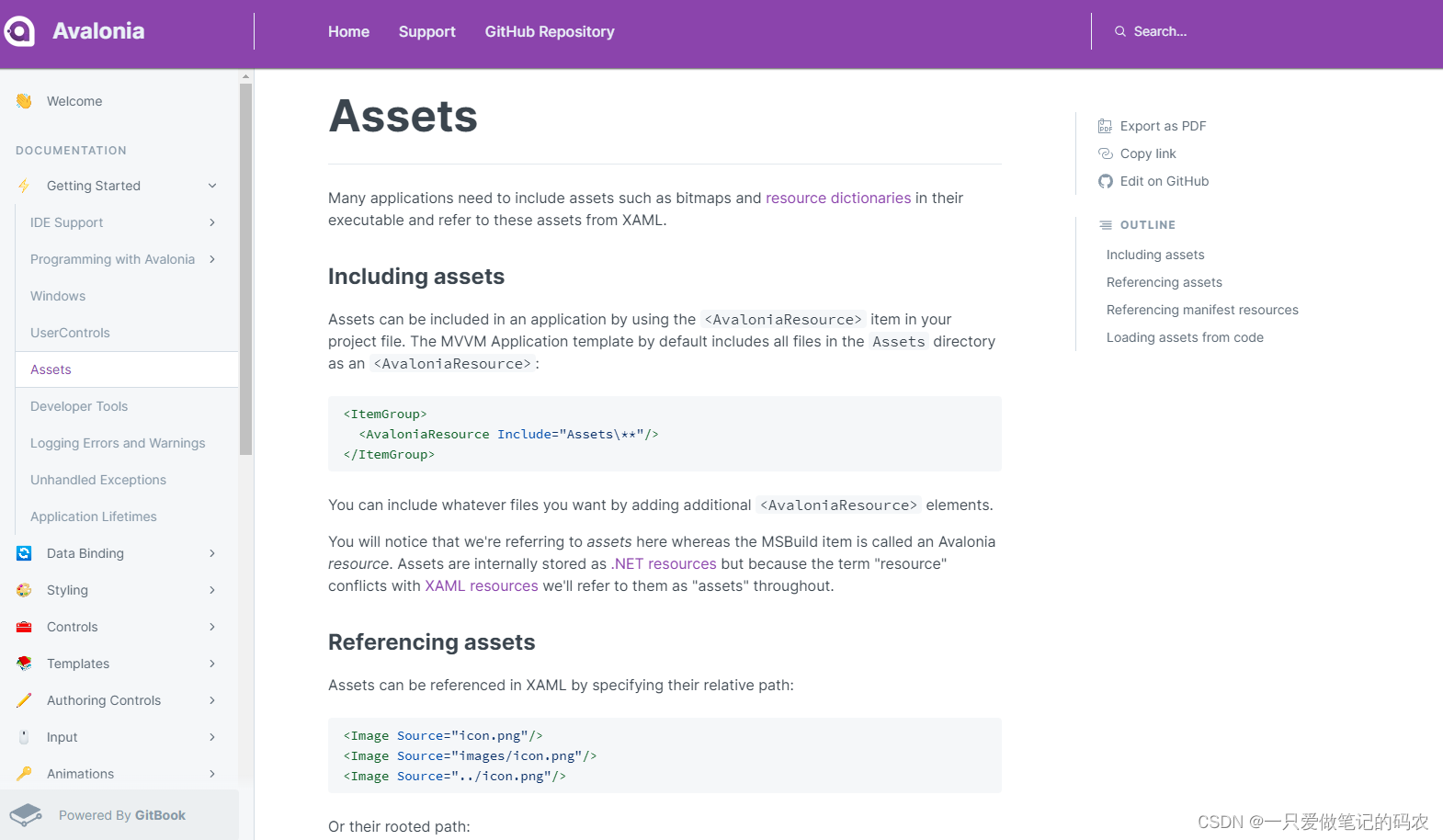1443x840 pixels.
Task: Click the Avalonia logo icon
Action: click(18, 31)
